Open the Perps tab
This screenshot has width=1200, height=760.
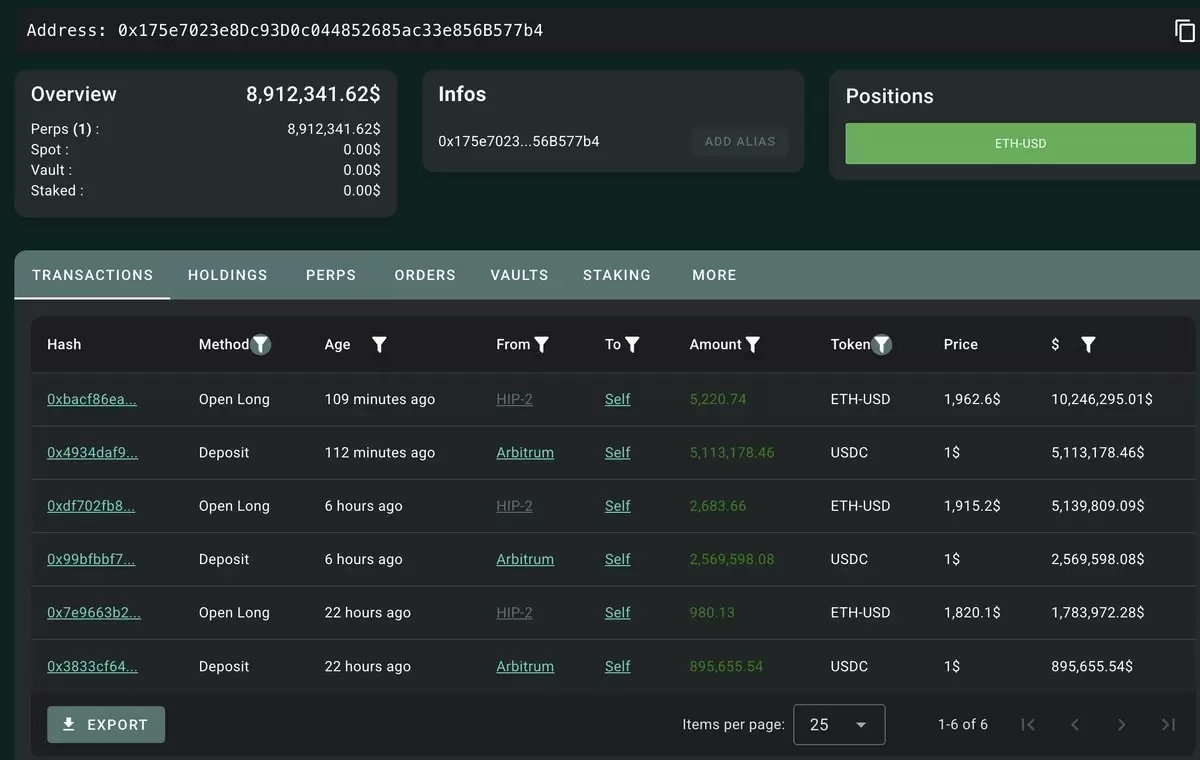coord(331,275)
